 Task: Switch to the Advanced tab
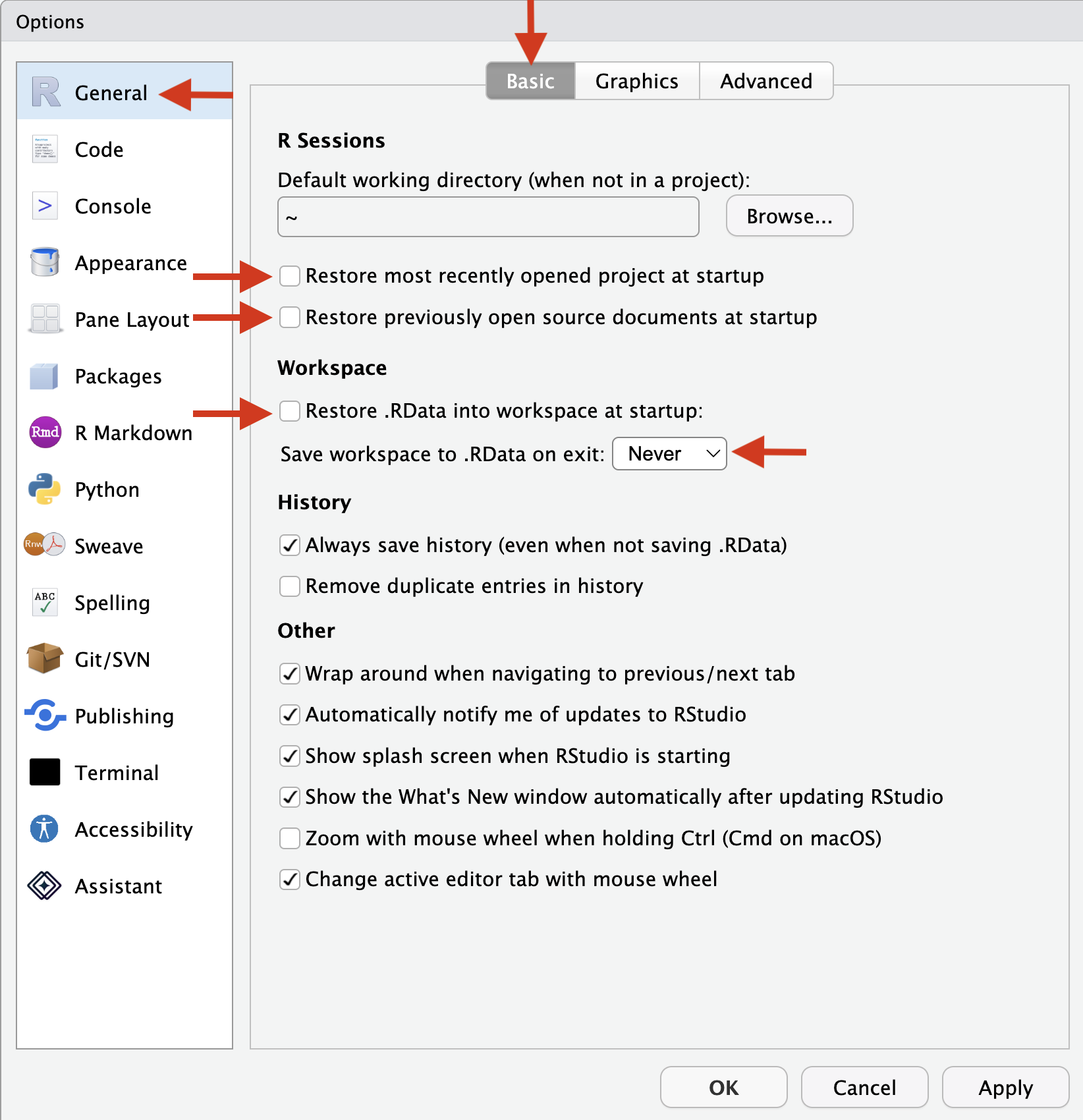tap(766, 81)
